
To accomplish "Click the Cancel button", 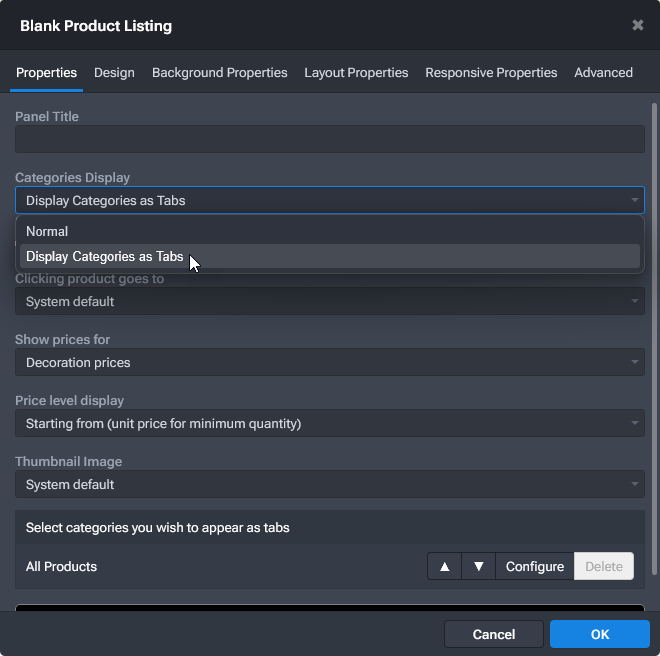I will [494, 634].
